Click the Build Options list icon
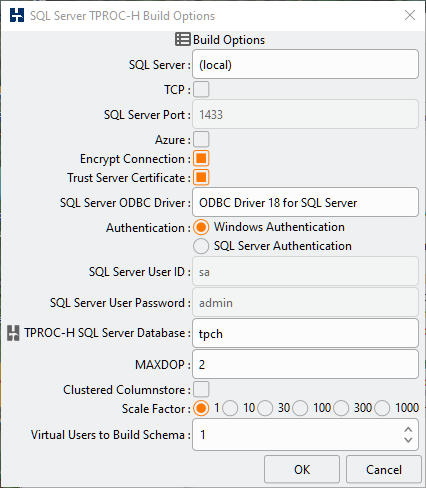426x488 pixels. [x=183, y=39]
